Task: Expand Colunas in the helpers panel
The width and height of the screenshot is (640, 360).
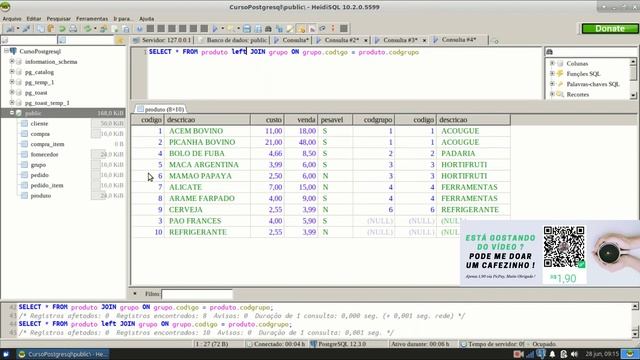Action: (552, 63)
